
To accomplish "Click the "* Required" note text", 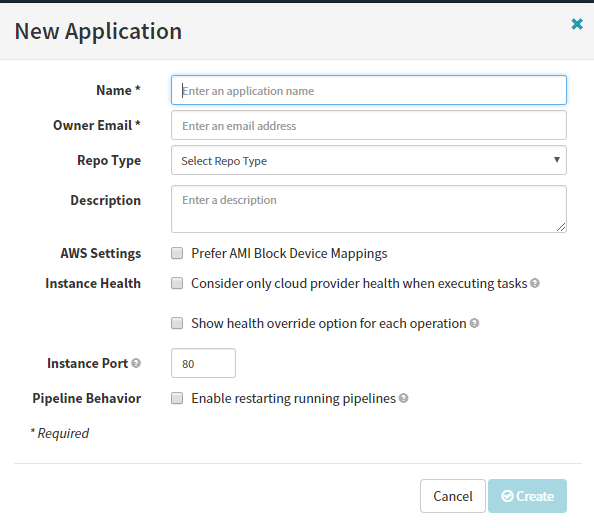I will [x=59, y=433].
